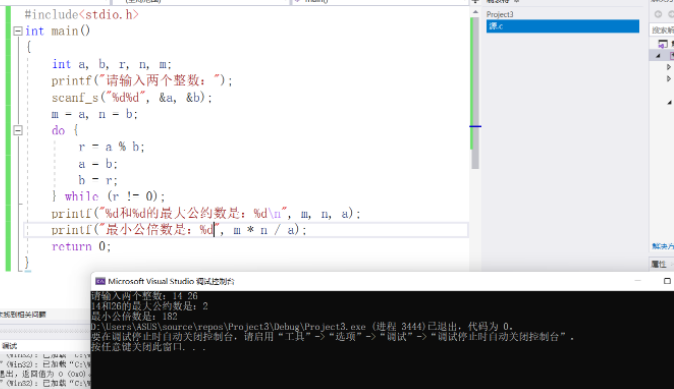This screenshot has height=389, width=674.
Task: Click the back arrow in Solution Explorer
Action: (x=658, y=14)
